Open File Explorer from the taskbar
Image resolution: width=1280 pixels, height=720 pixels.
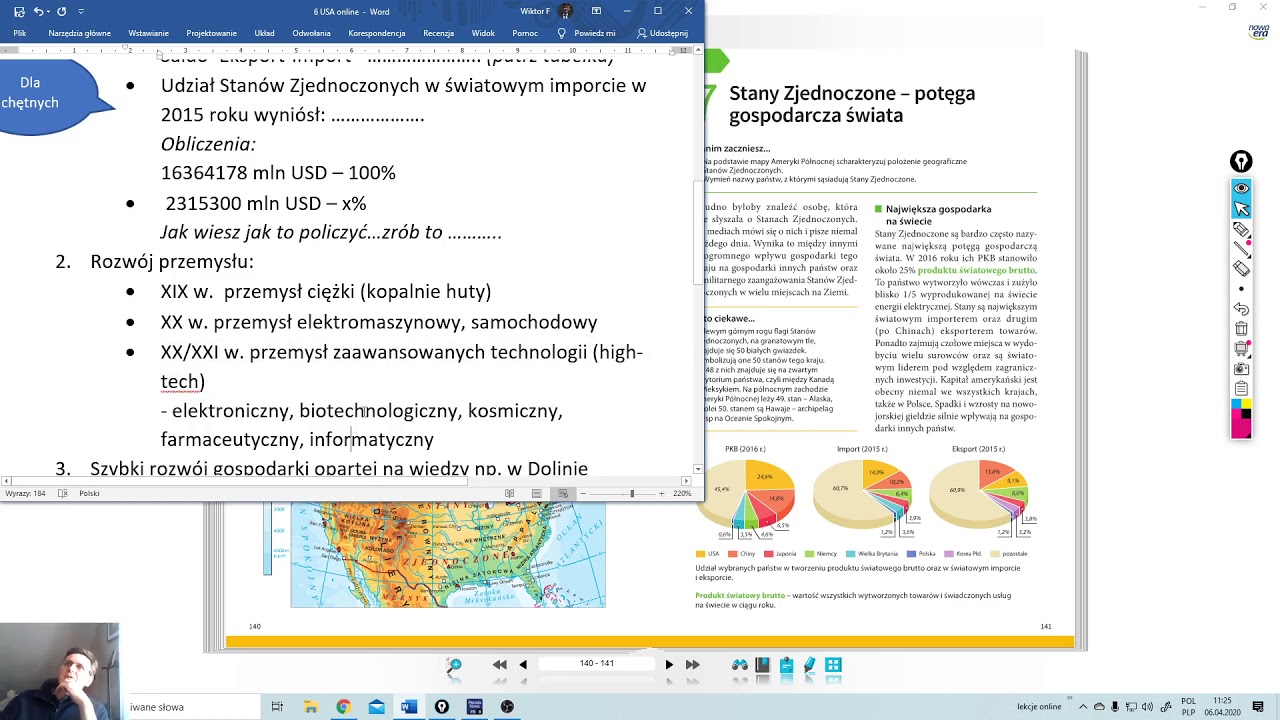point(311,707)
